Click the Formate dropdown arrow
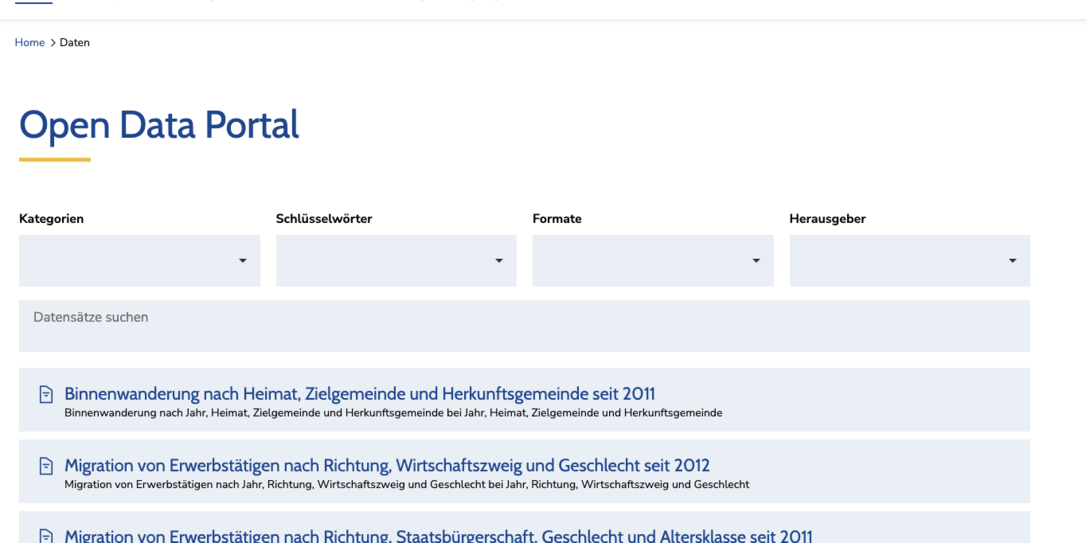The width and height of the screenshot is (1086, 543). click(756, 261)
